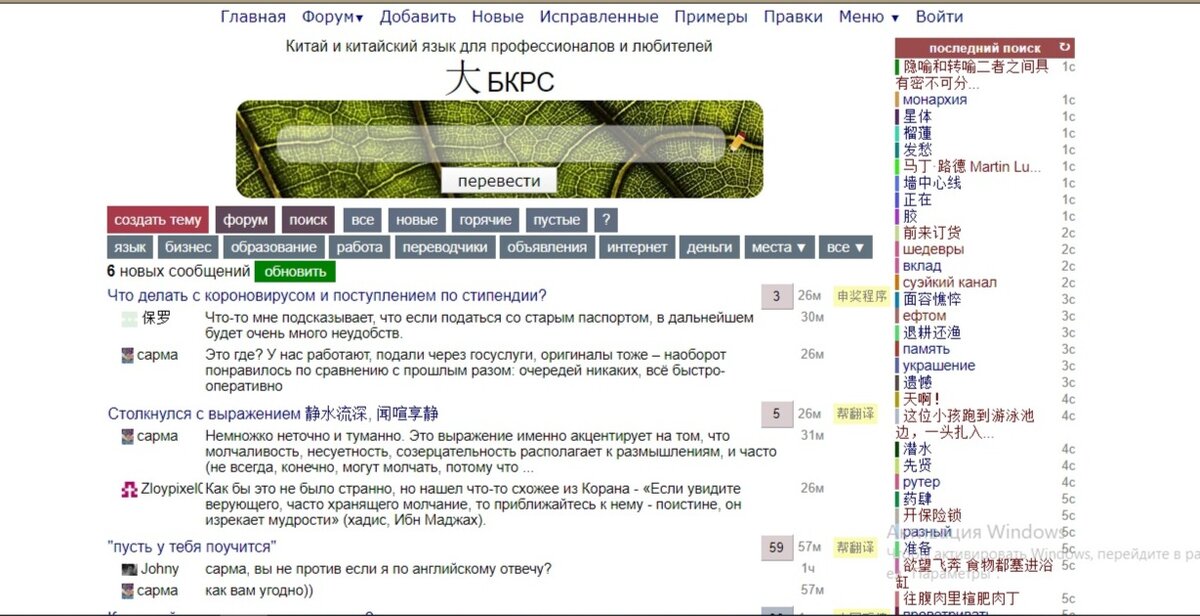Toggle the пустые topics filter
The width and height of the screenshot is (1200, 616).
[556, 219]
